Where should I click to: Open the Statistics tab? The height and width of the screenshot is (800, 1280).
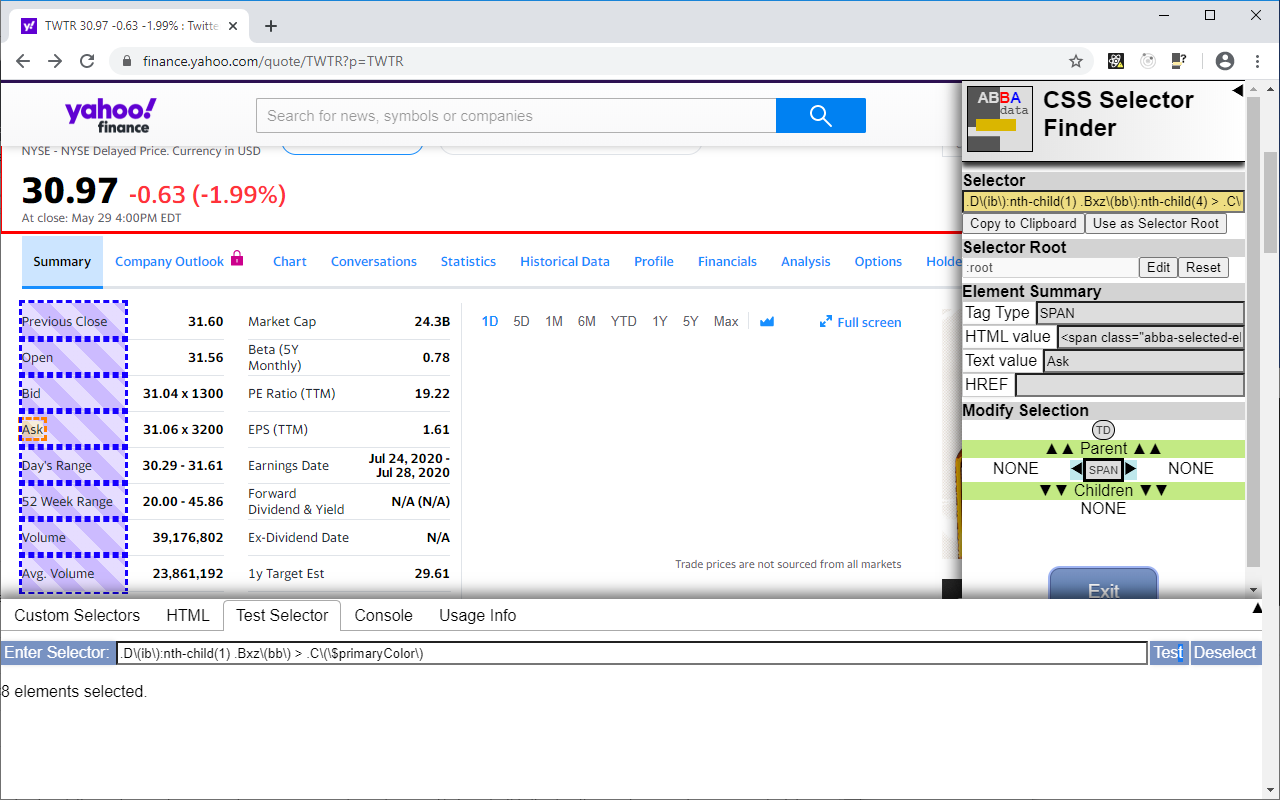tap(468, 261)
